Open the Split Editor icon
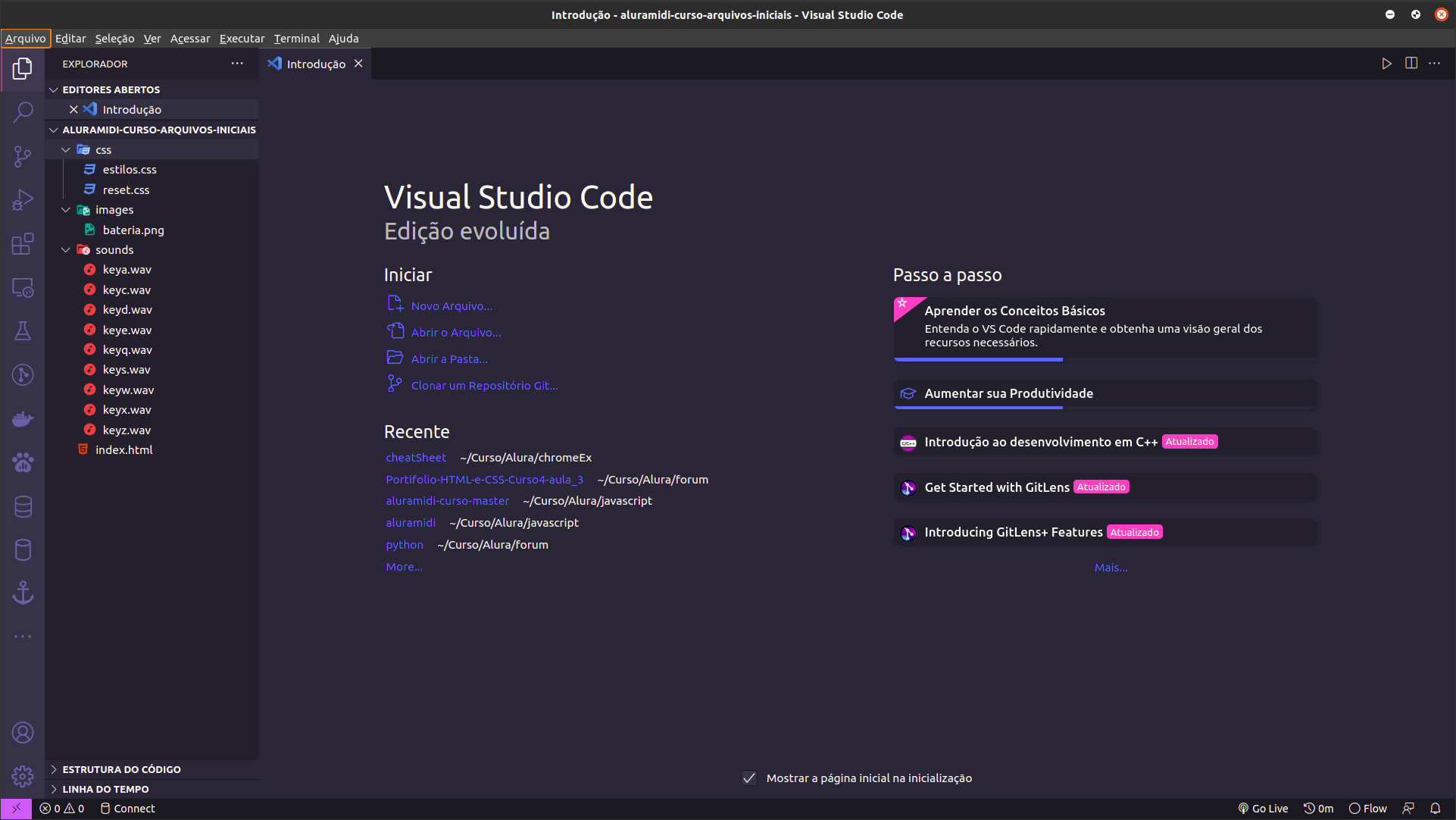 pos(1411,63)
